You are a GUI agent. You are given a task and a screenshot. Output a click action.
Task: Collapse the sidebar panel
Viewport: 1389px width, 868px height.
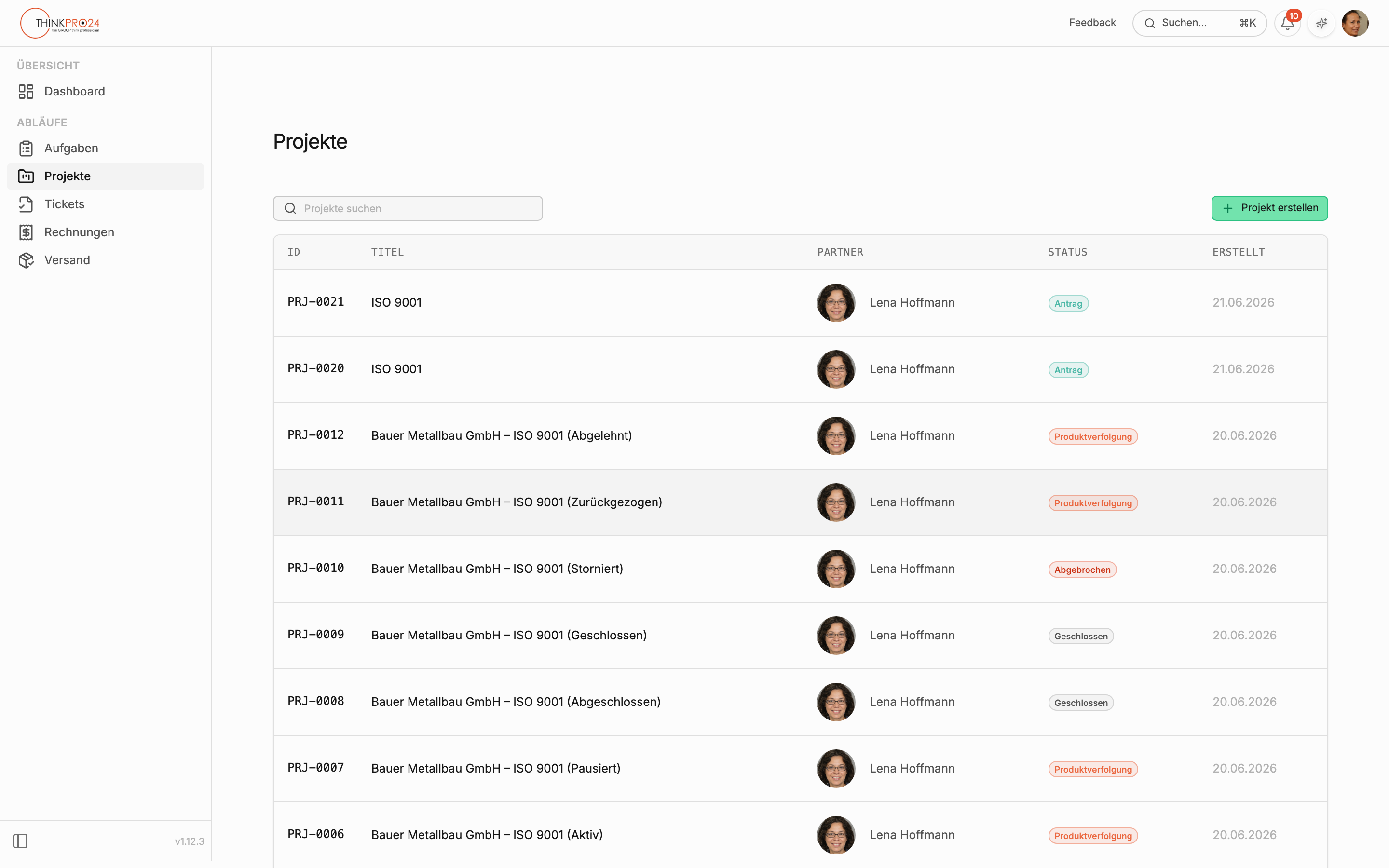pyautogui.click(x=20, y=841)
